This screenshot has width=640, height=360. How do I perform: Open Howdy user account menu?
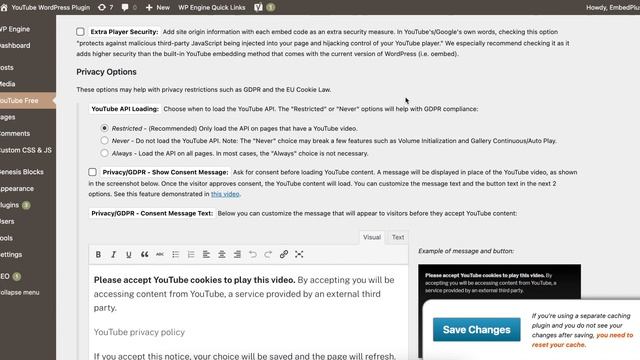(613, 7)
